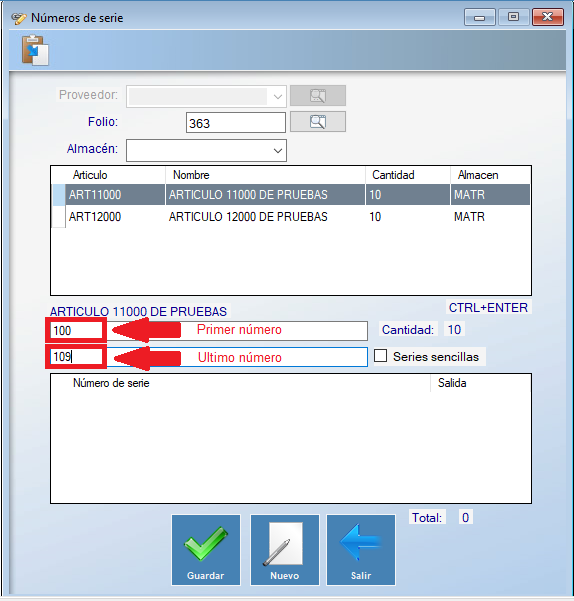Click the Folio field containing 363

click(x=236, y=123)
